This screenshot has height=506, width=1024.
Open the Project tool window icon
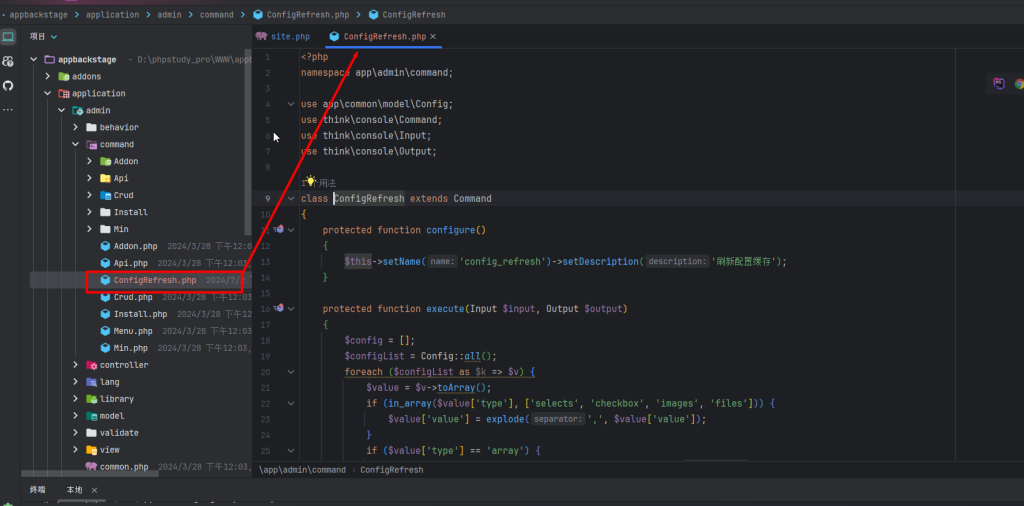point(8,37)
